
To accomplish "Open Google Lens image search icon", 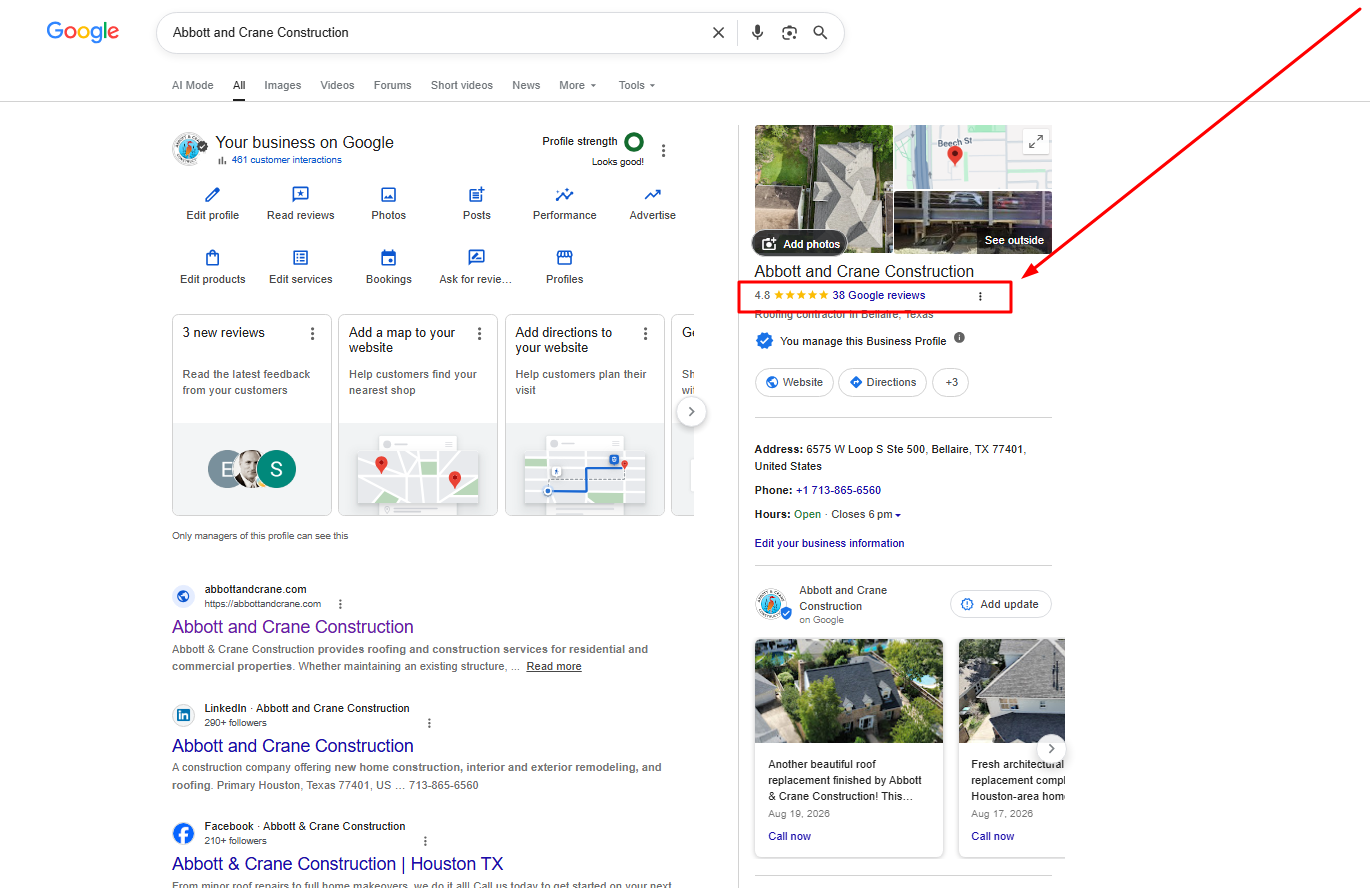I will (789, 33).
